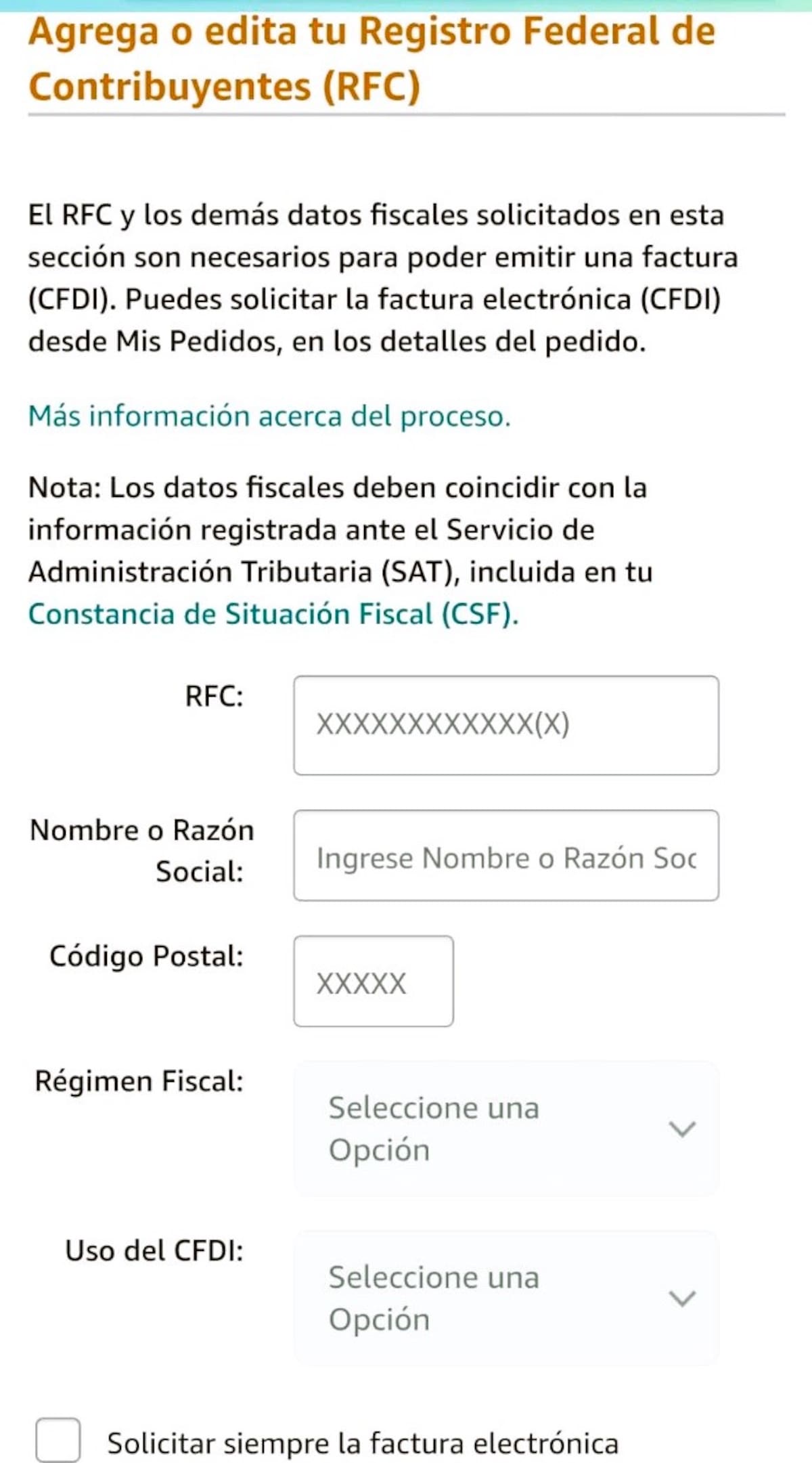This screenshot has width=812, height=1463.
Task: Click the Código Postal: label
Action: [x=146, y=956]
